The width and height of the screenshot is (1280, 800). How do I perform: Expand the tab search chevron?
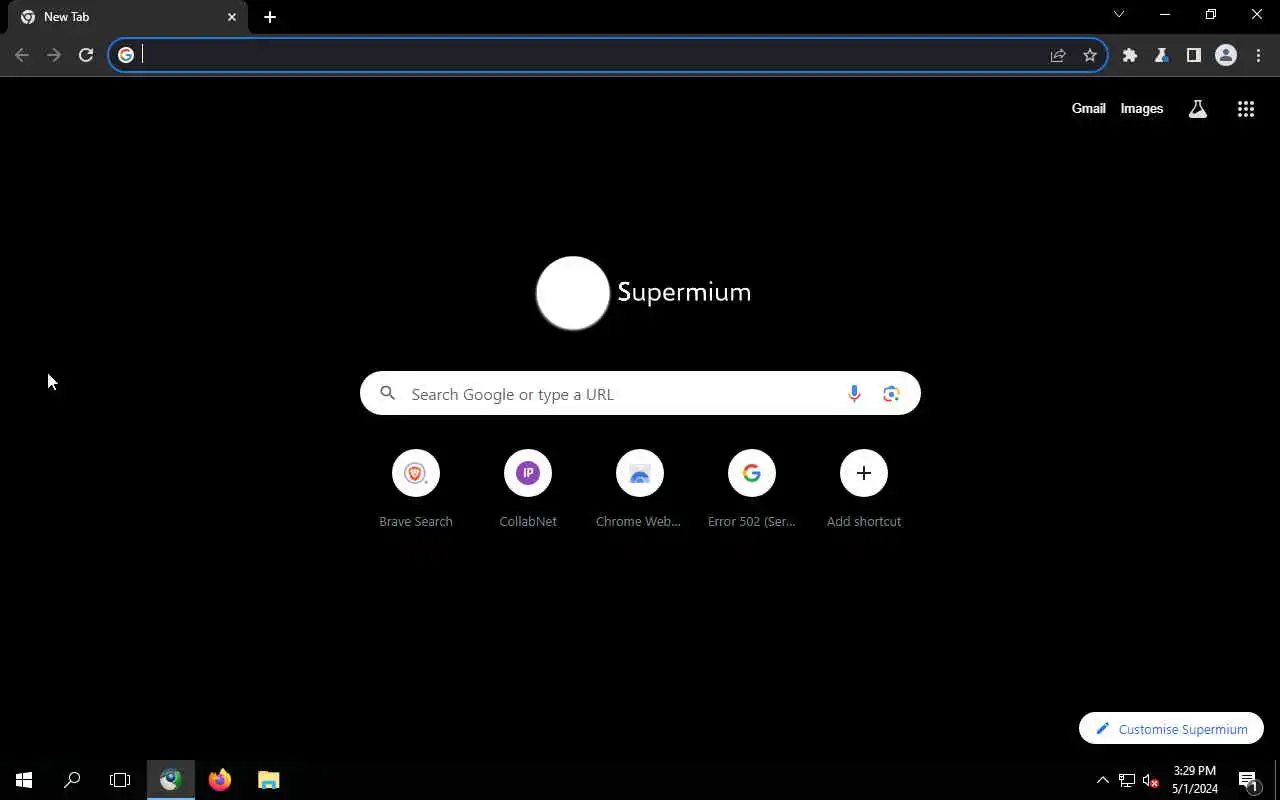point(1119,14)
